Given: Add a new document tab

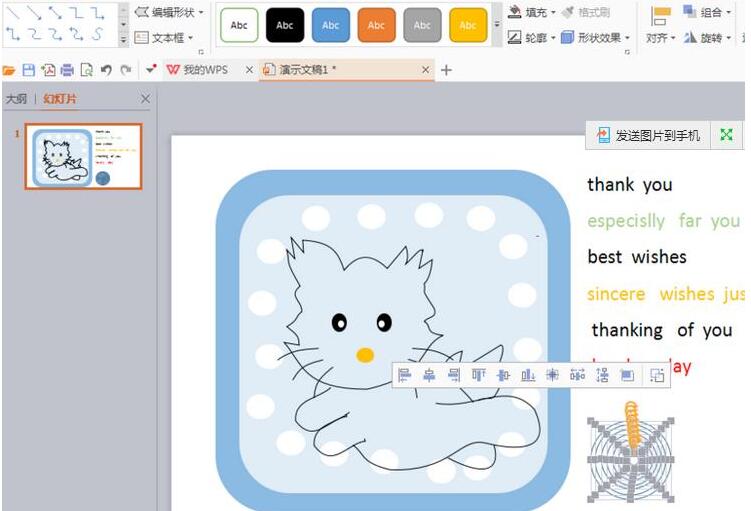Looking at the screenshot, I should click(x=446, y=70).
